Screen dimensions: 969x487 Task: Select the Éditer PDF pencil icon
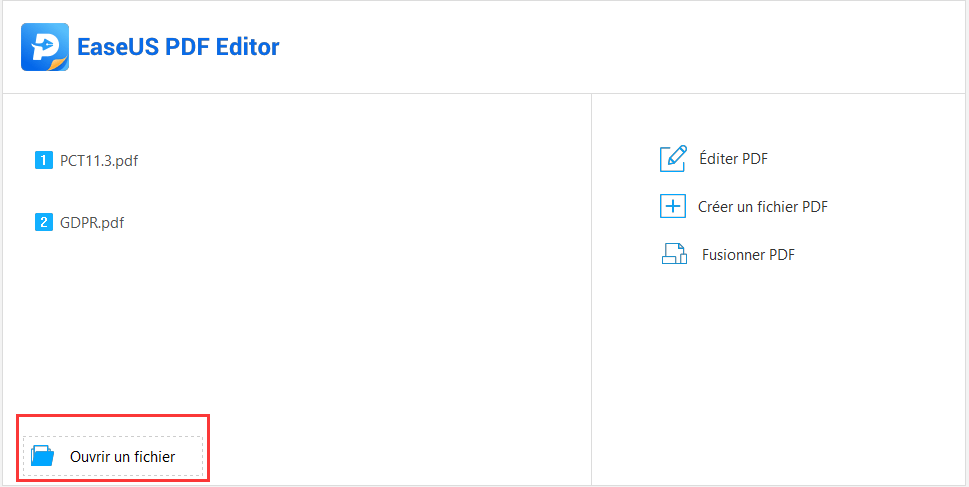coord(673,158)
